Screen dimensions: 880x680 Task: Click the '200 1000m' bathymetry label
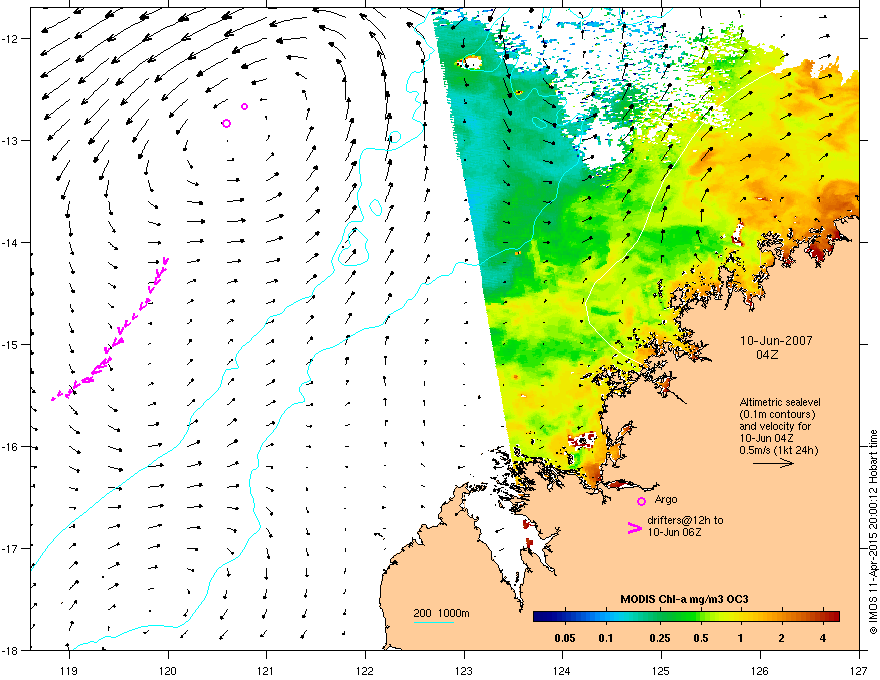441,613
